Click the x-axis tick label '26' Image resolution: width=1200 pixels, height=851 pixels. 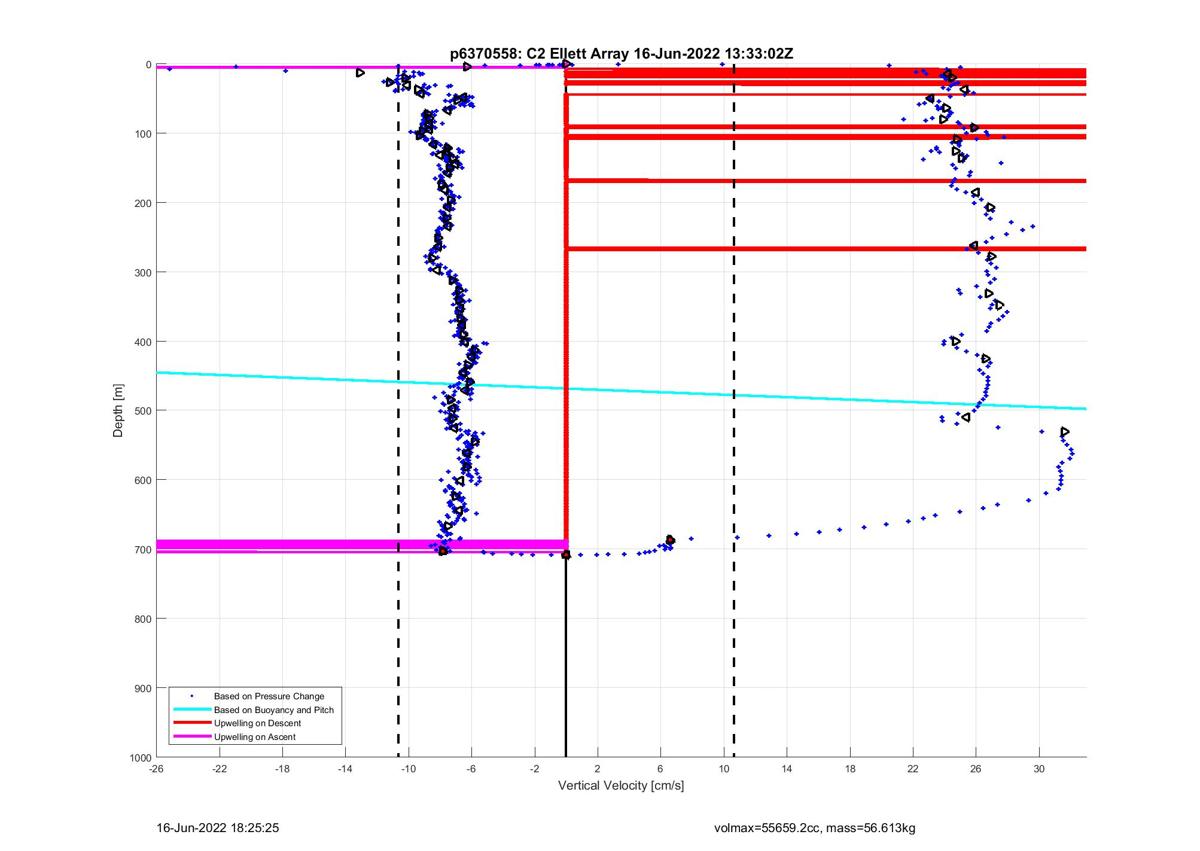976,770
